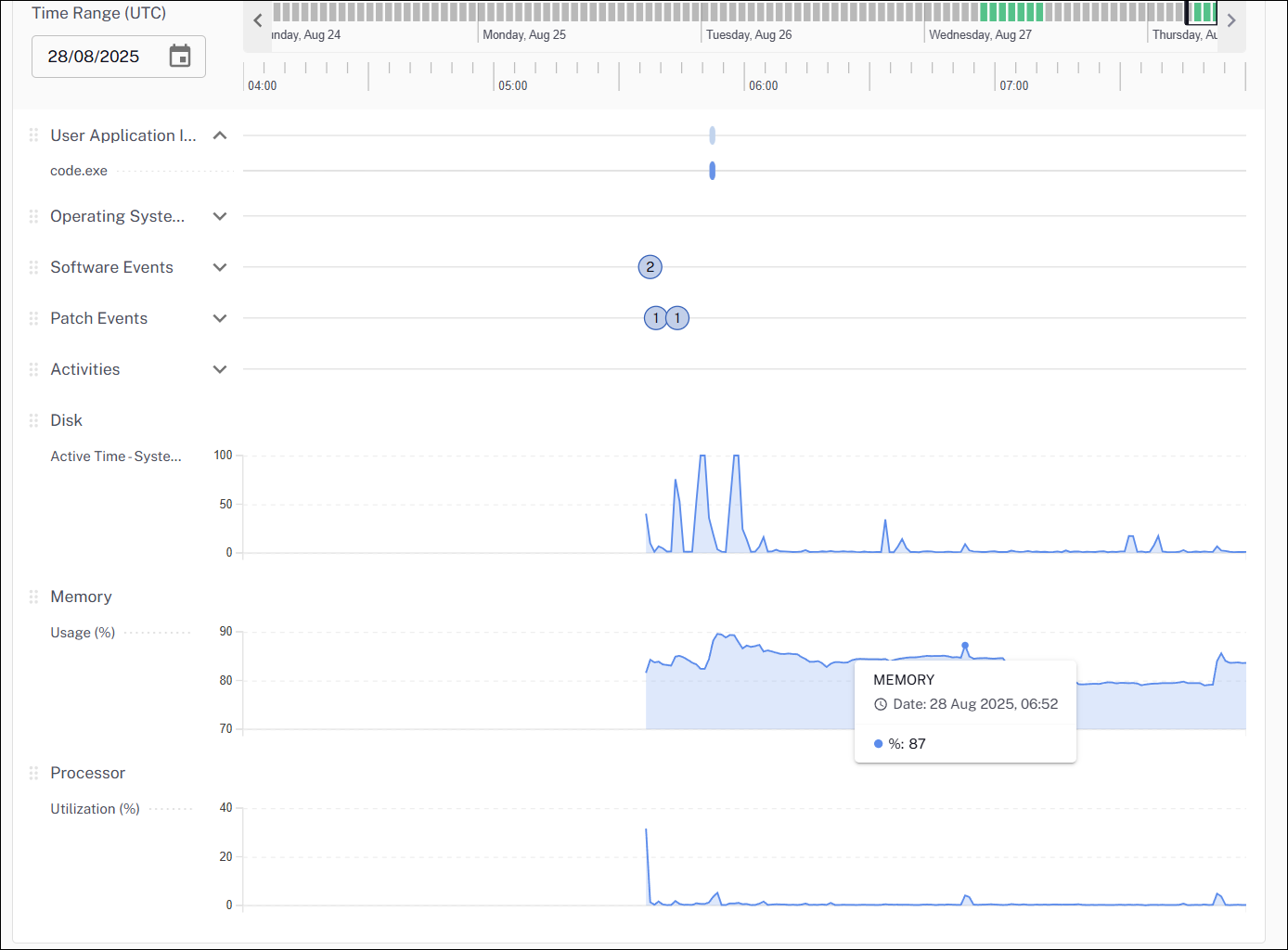Grab the drag handle beside Processor
The height and width of the screenshot is (950, 1288).
33,773
